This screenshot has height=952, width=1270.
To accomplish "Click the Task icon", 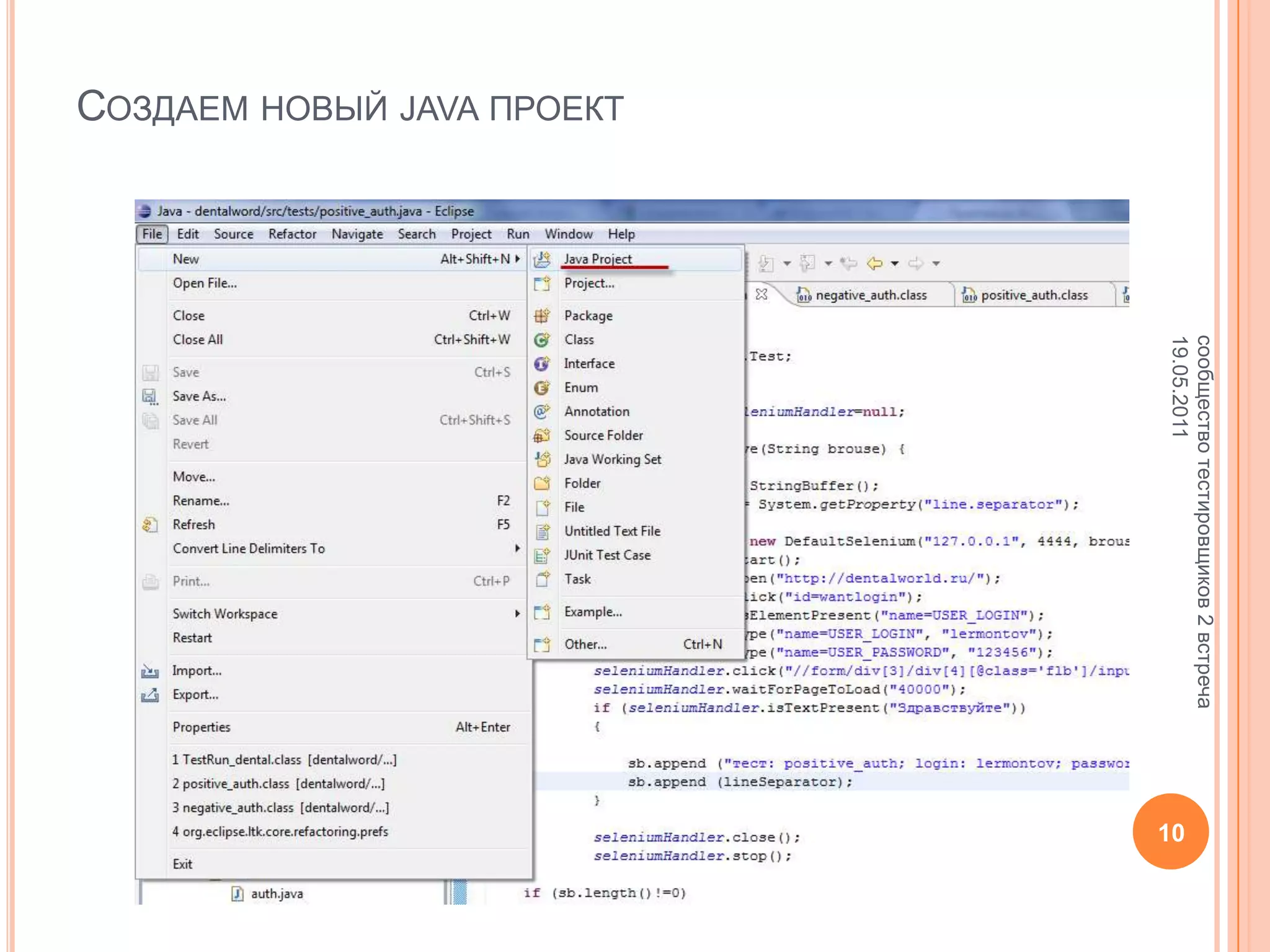I will click(542, 579).
